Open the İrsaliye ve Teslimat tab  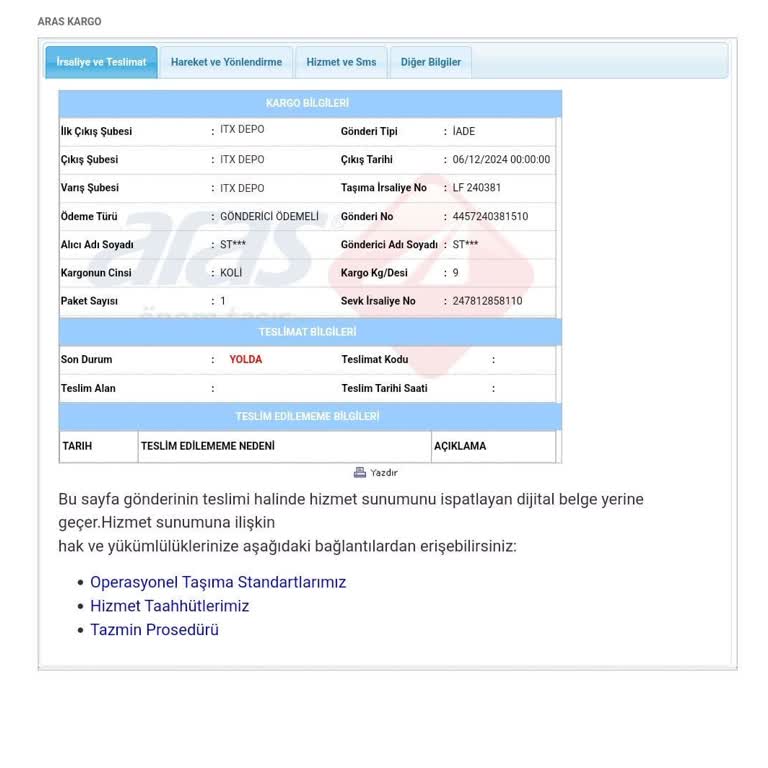click(x=101, y=62)
